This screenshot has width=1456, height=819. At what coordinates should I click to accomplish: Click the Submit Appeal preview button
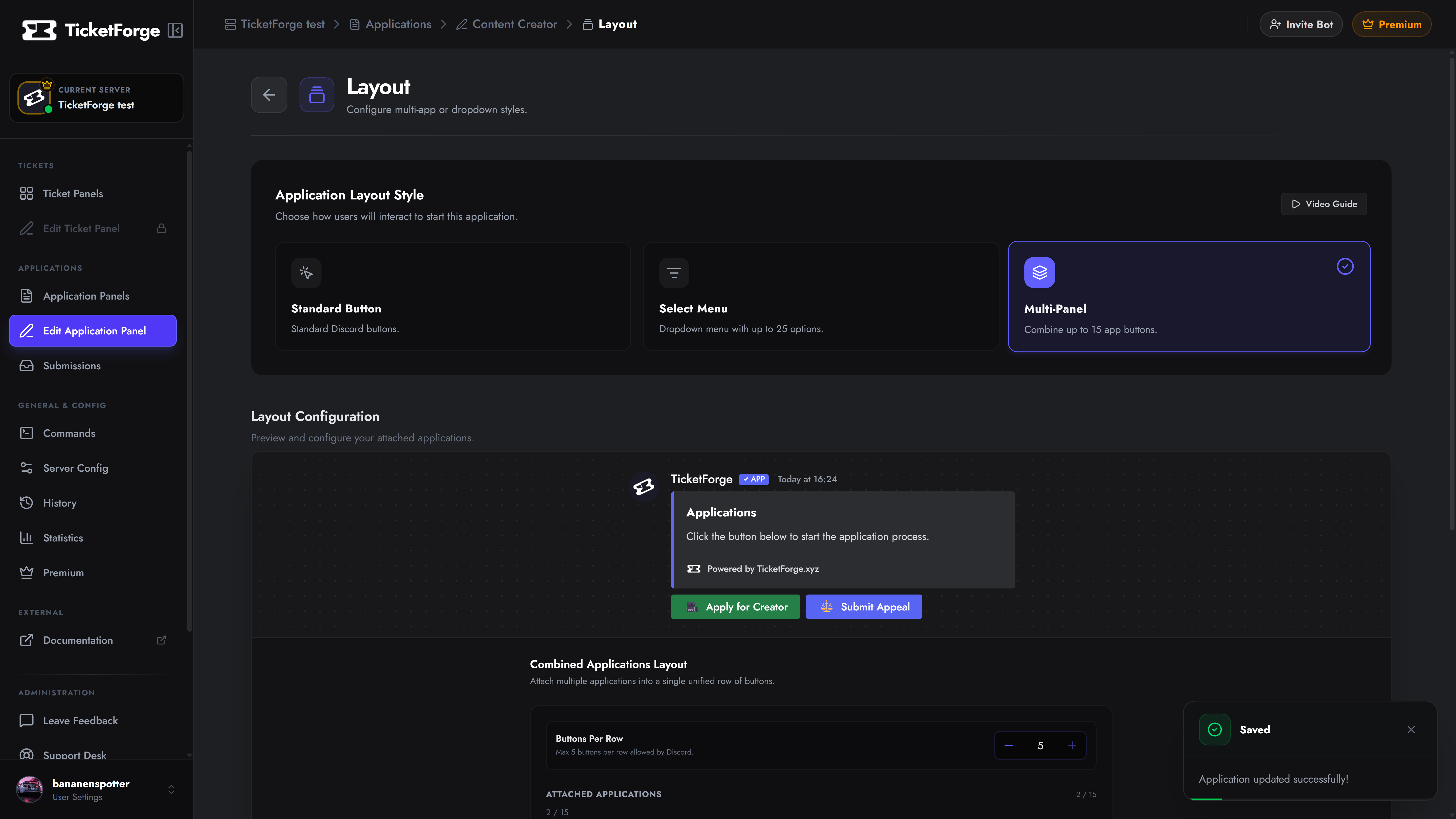coord(864,606)
